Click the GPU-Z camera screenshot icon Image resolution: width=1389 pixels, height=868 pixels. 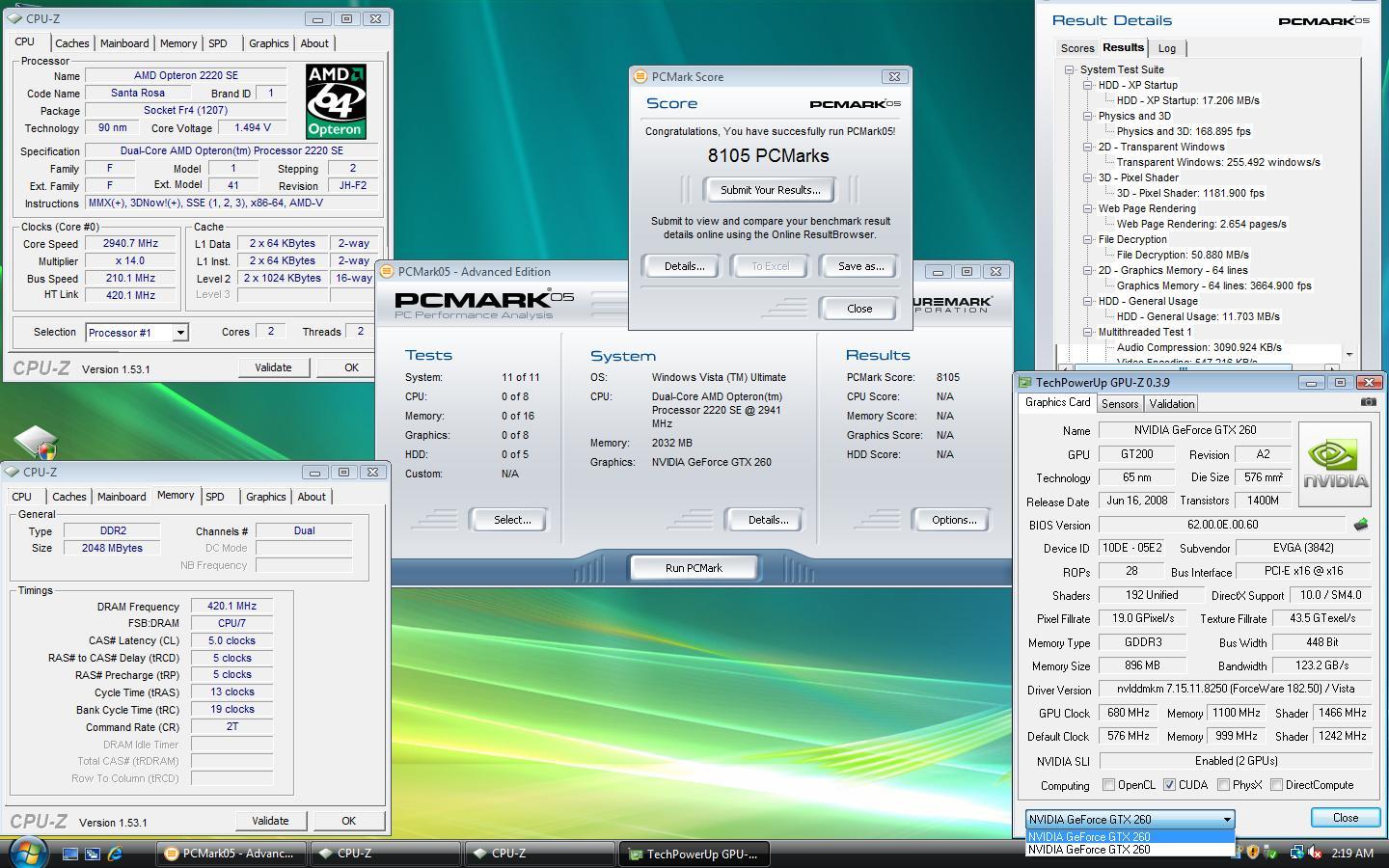coord(1368,402)
